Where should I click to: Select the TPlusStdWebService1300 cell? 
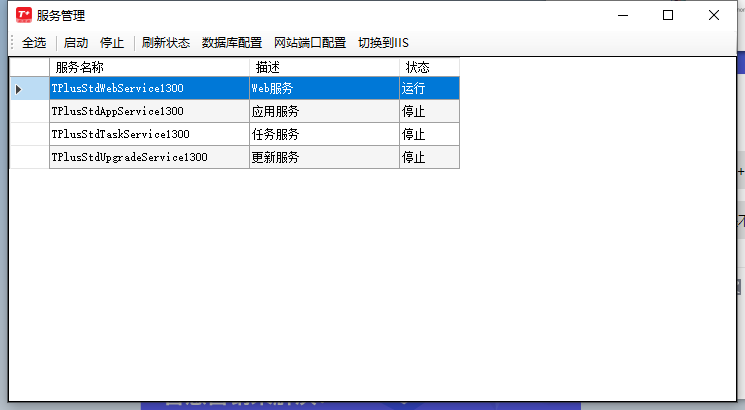149,88
